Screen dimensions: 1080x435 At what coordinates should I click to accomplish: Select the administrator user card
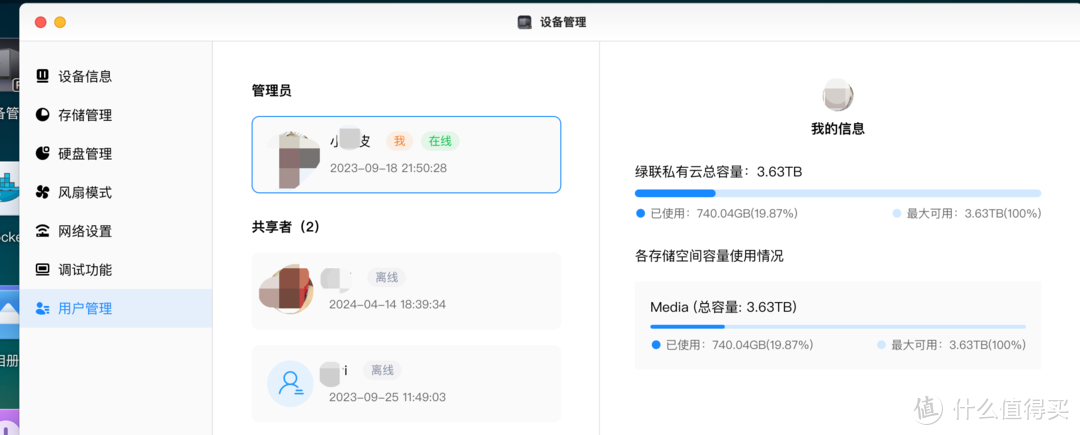tap(406, 154)
